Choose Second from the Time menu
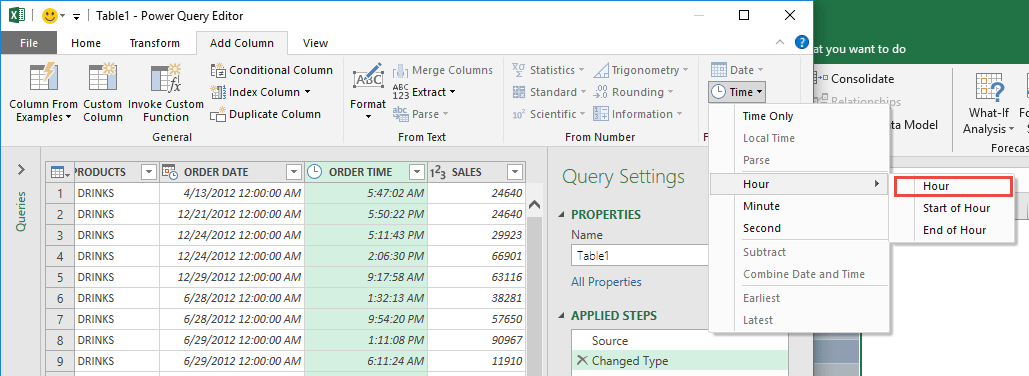Screen dimensions: 1029x376 [799, 228]
